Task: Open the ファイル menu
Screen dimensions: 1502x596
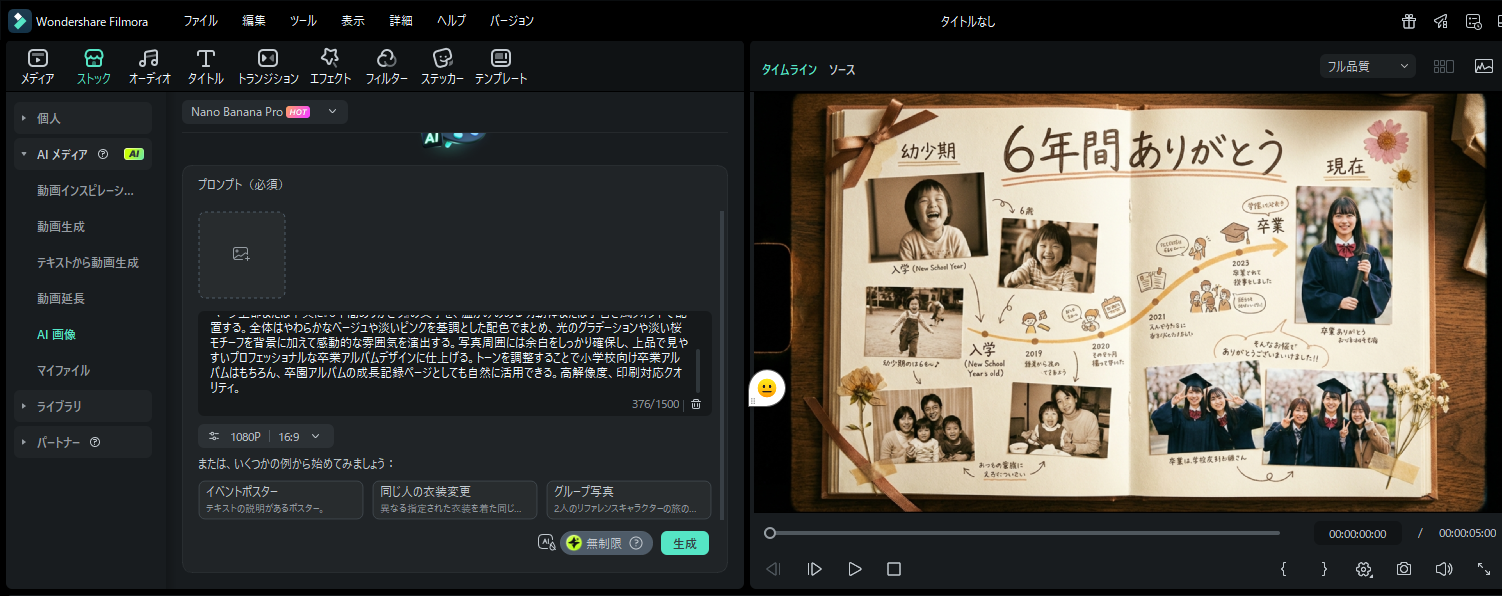Action: [200, 21]
